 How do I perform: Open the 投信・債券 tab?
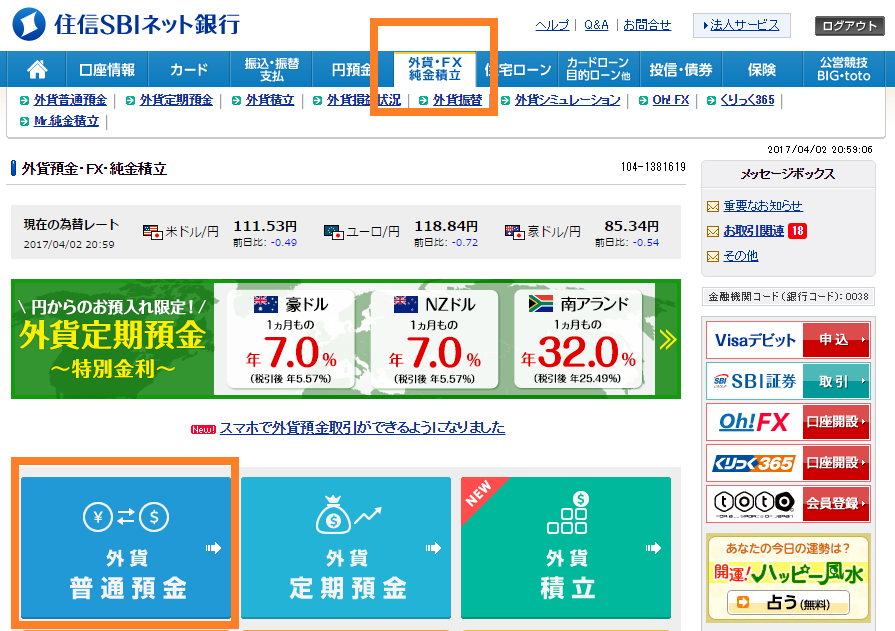coord(681,70)
